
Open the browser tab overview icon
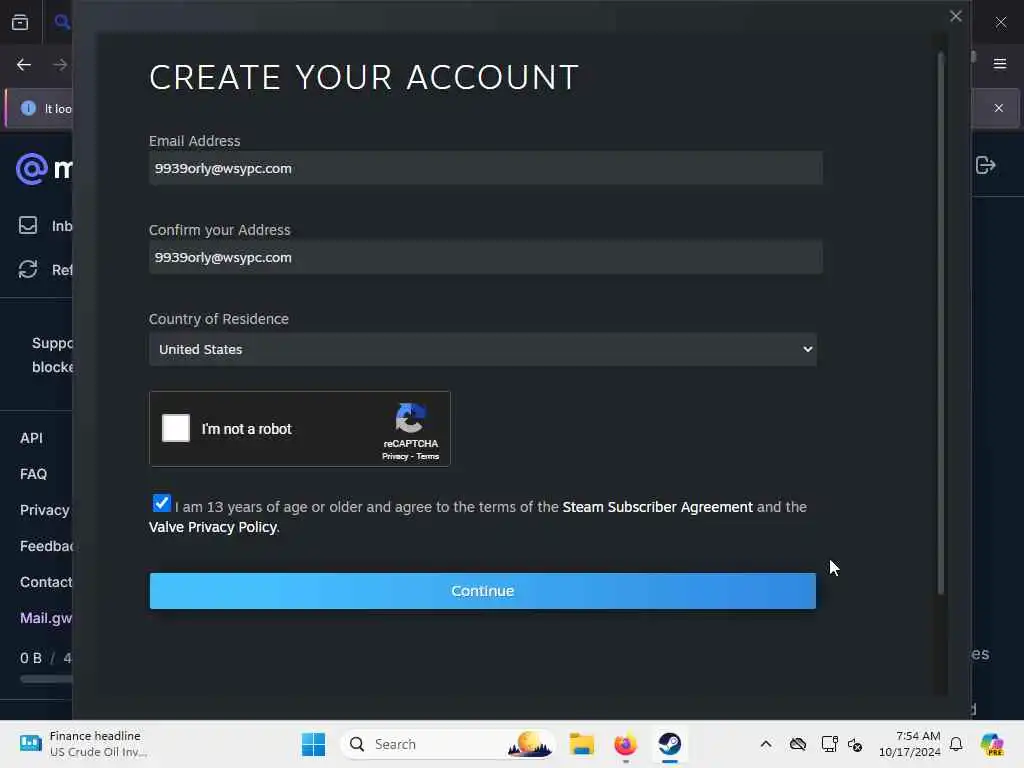(20, 22)
